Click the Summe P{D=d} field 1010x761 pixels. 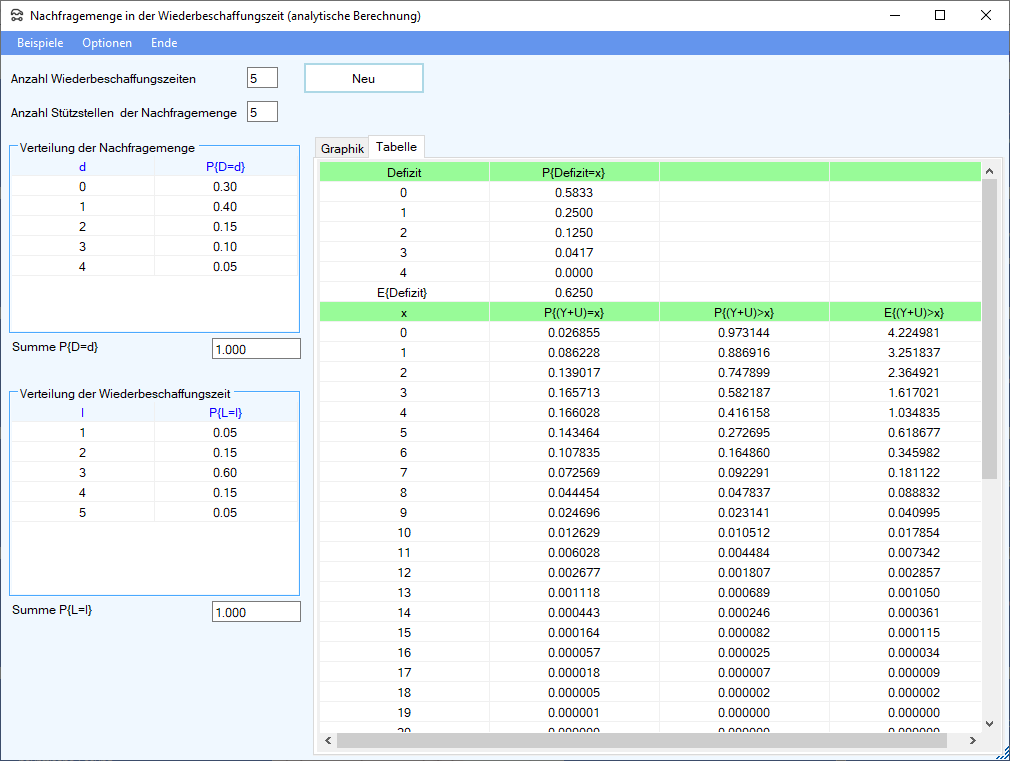point(256,348)
